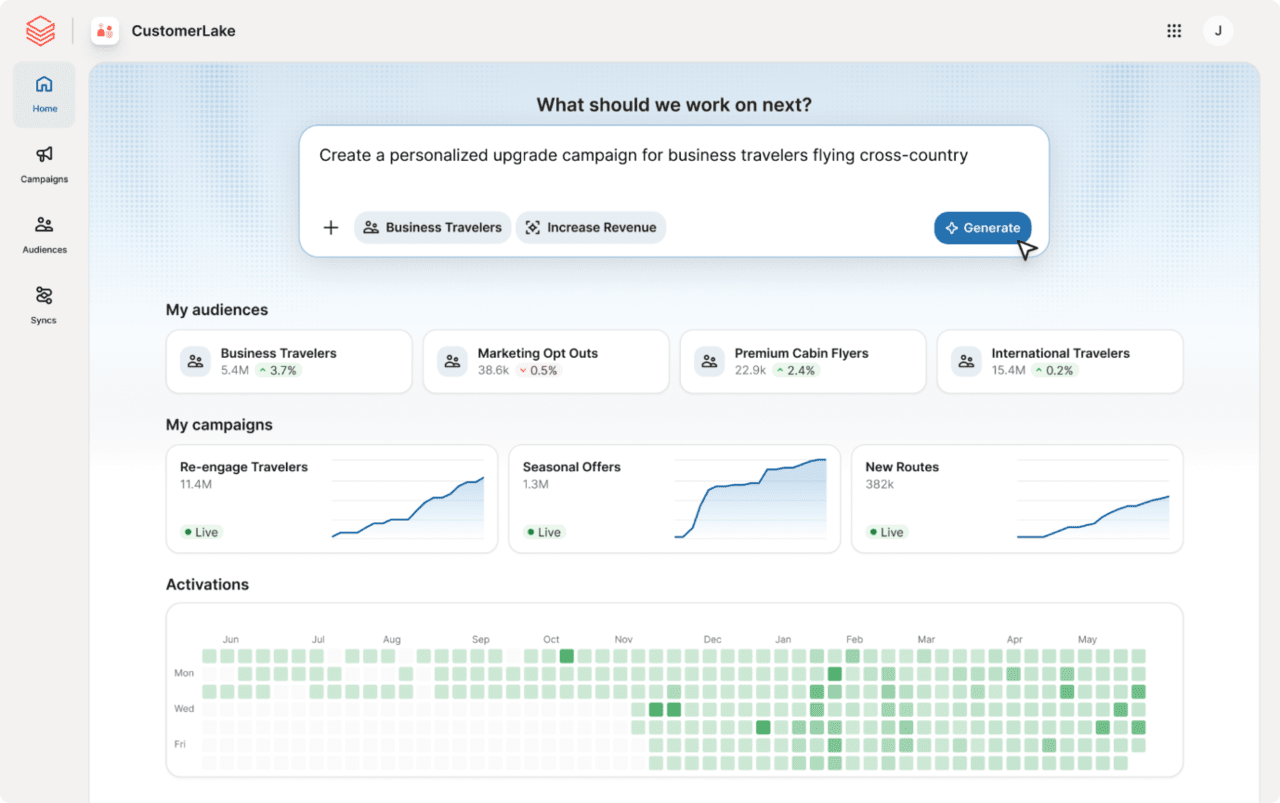
Task: Click the Re-engage Travelers line chart
Action: pos(408,500)
